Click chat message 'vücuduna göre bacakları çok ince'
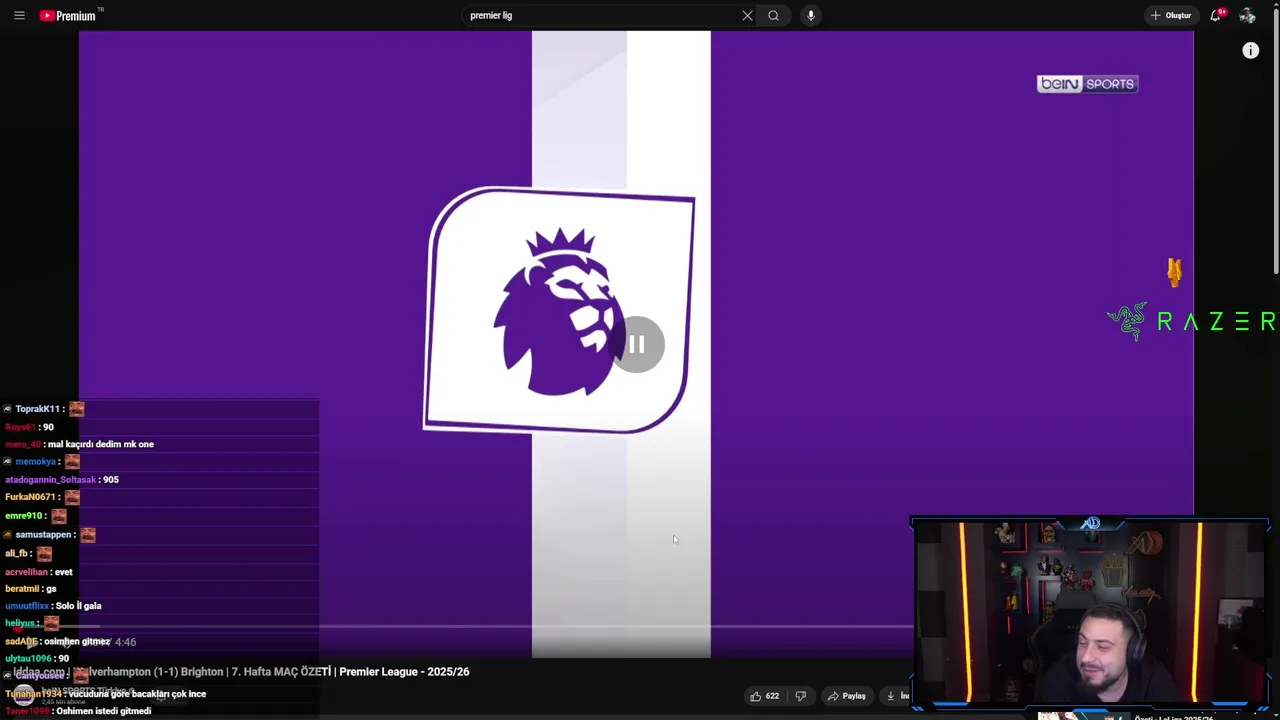 pyautogui.click(x=137, y=694)
